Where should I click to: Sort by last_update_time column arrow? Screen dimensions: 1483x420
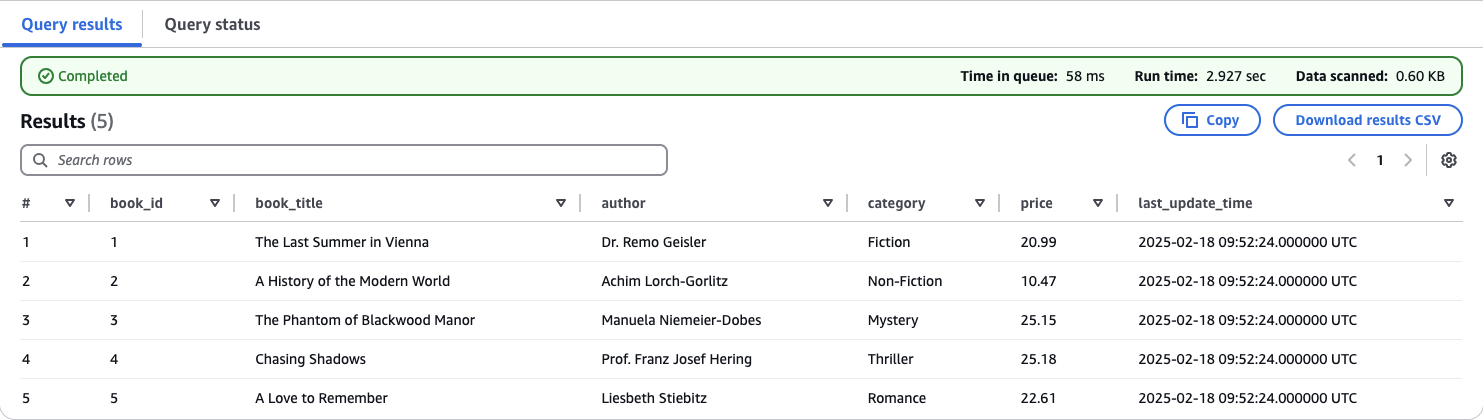click(1449, 203)
